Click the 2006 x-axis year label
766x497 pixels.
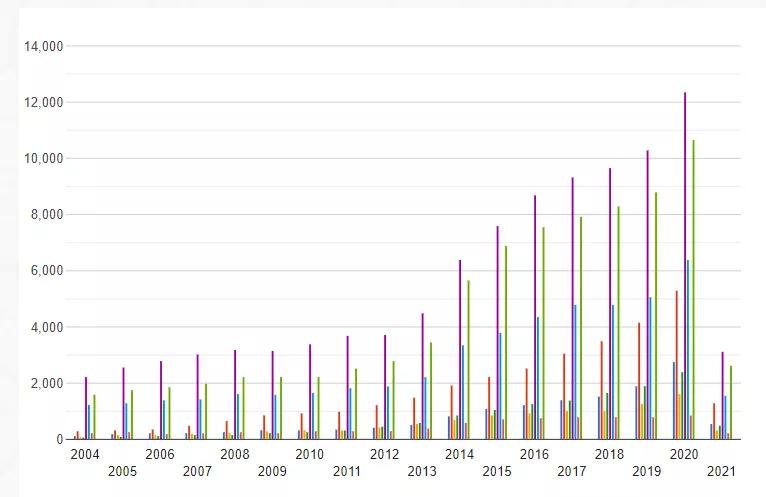(160, 454)
